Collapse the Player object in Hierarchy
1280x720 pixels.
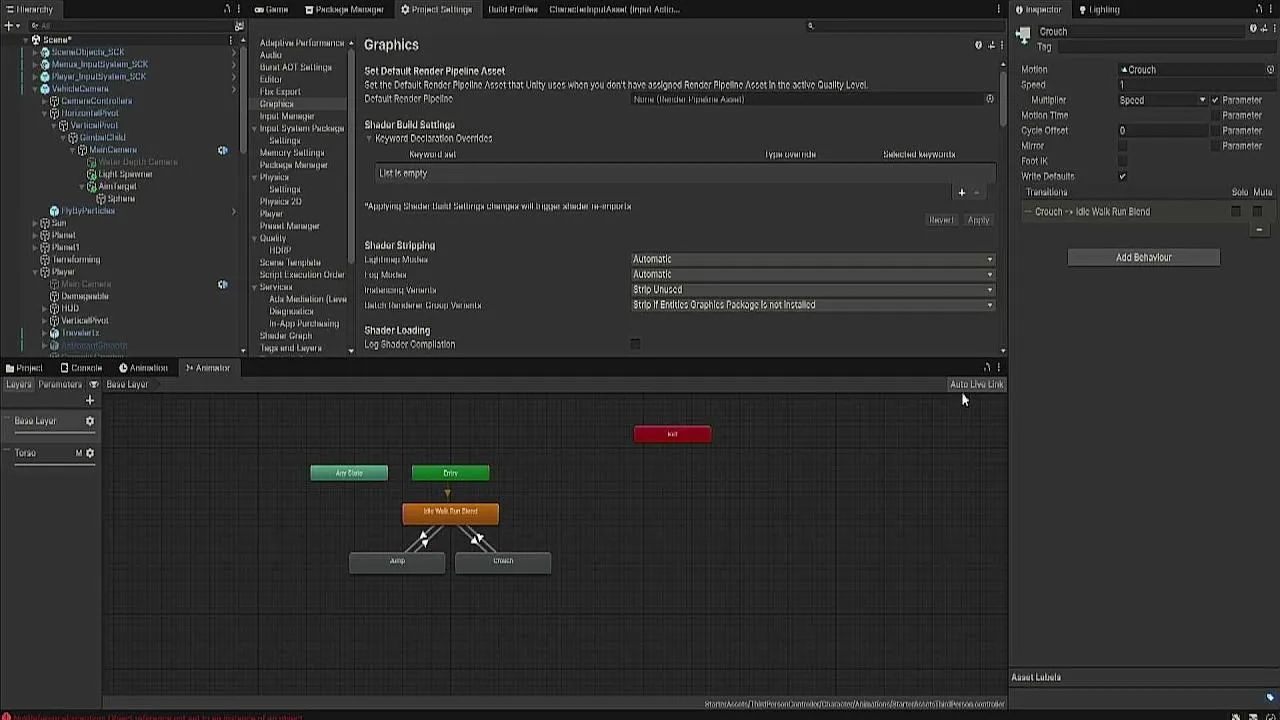pyautogui.click(x=35, y=272)
